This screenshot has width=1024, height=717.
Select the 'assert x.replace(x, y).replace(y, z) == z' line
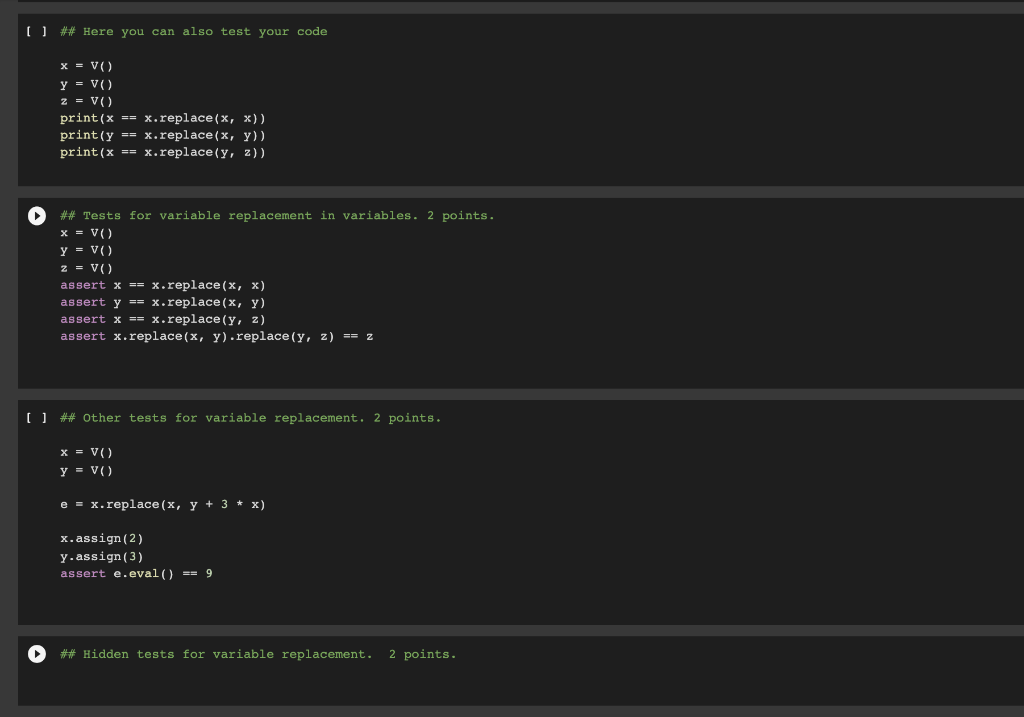click(216, 336)
